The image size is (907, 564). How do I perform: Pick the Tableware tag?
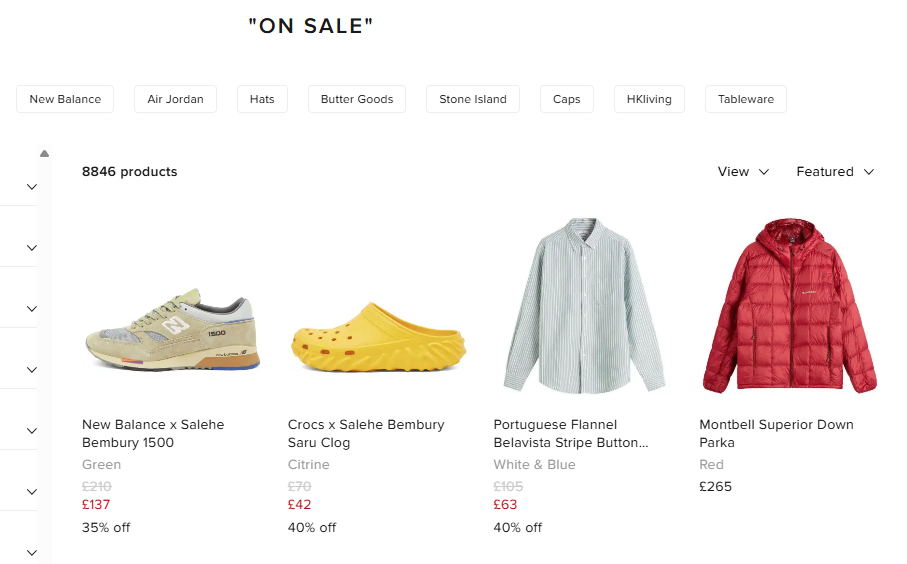tap(746, 100)
